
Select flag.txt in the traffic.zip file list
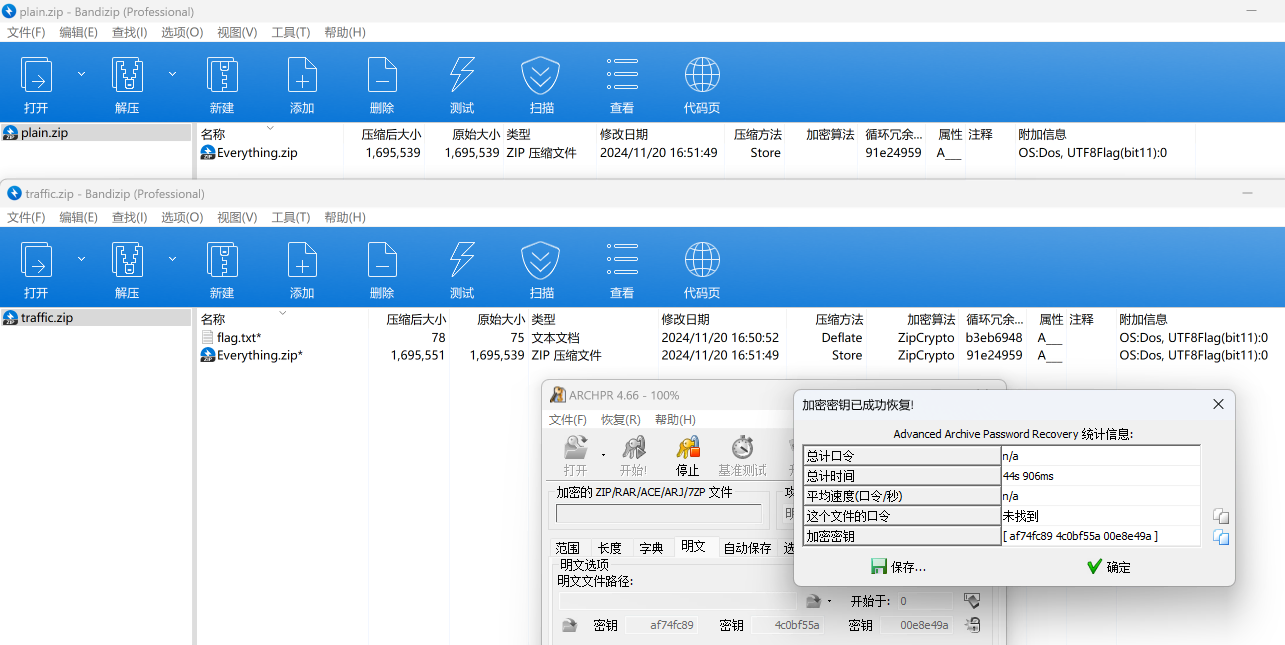[238, 338]
